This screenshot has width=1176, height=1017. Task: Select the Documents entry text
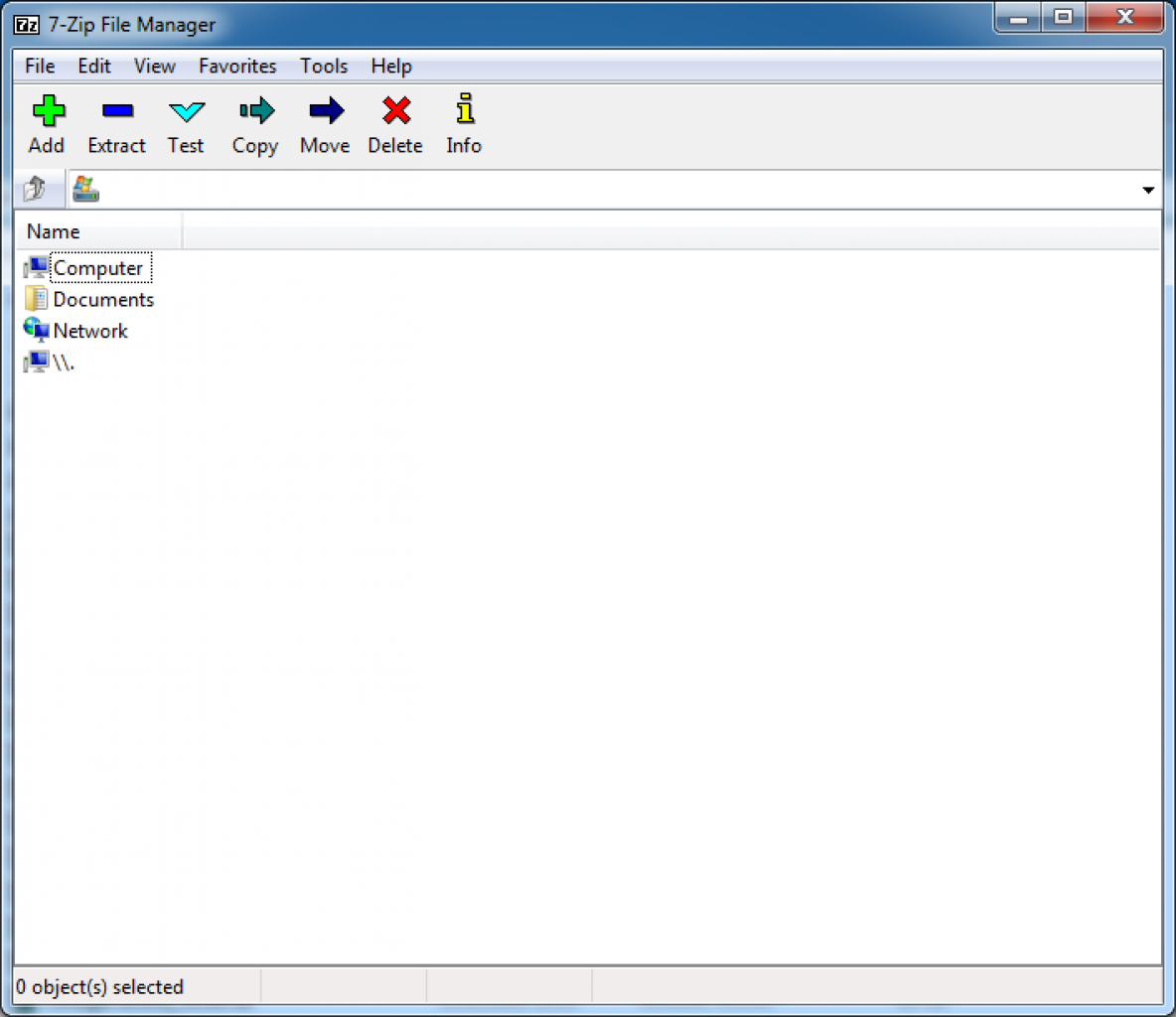click(103, 300)
